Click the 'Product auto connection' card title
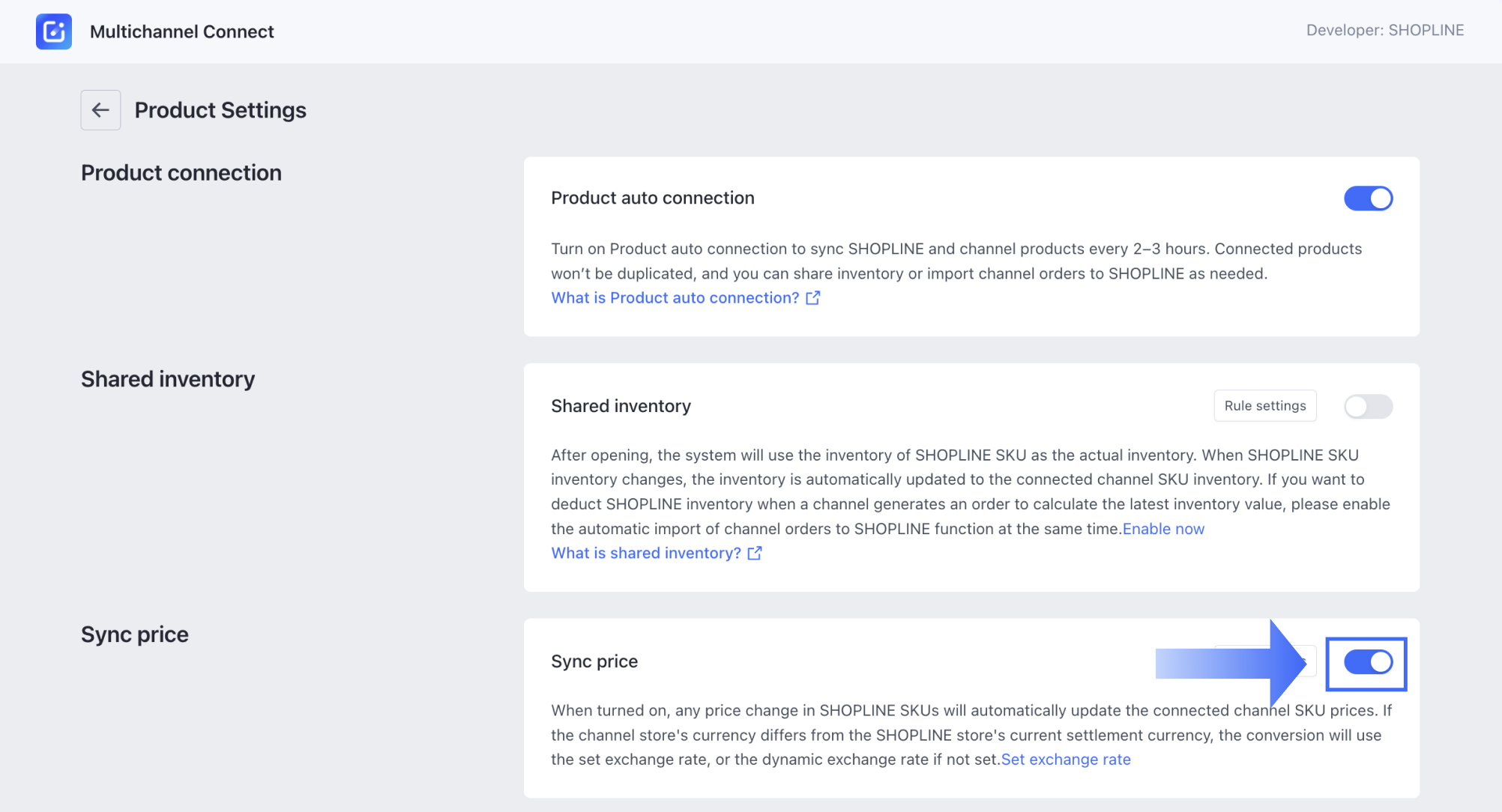 652,198
